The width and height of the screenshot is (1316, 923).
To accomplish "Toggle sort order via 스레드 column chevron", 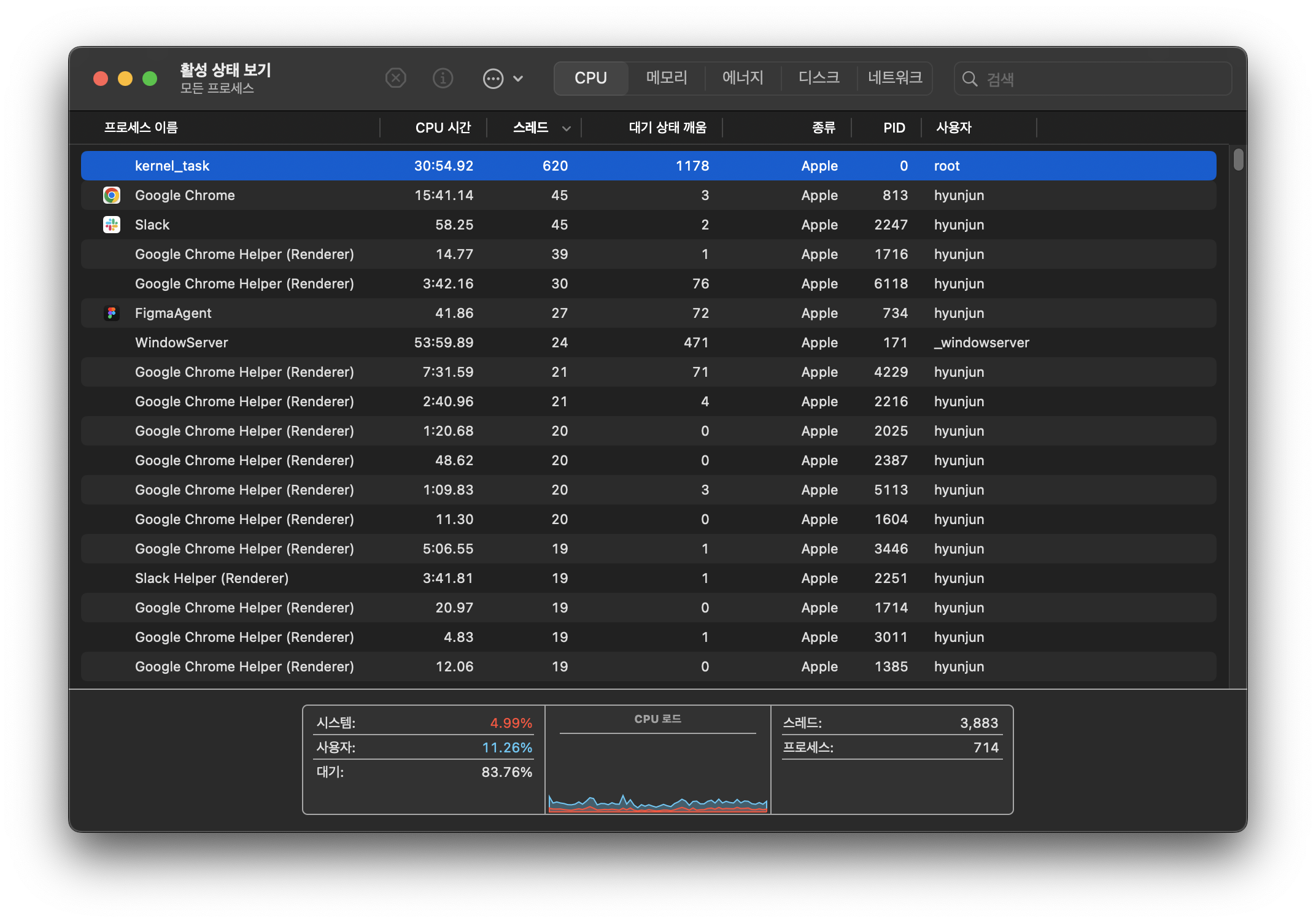I will click(566, 128).
